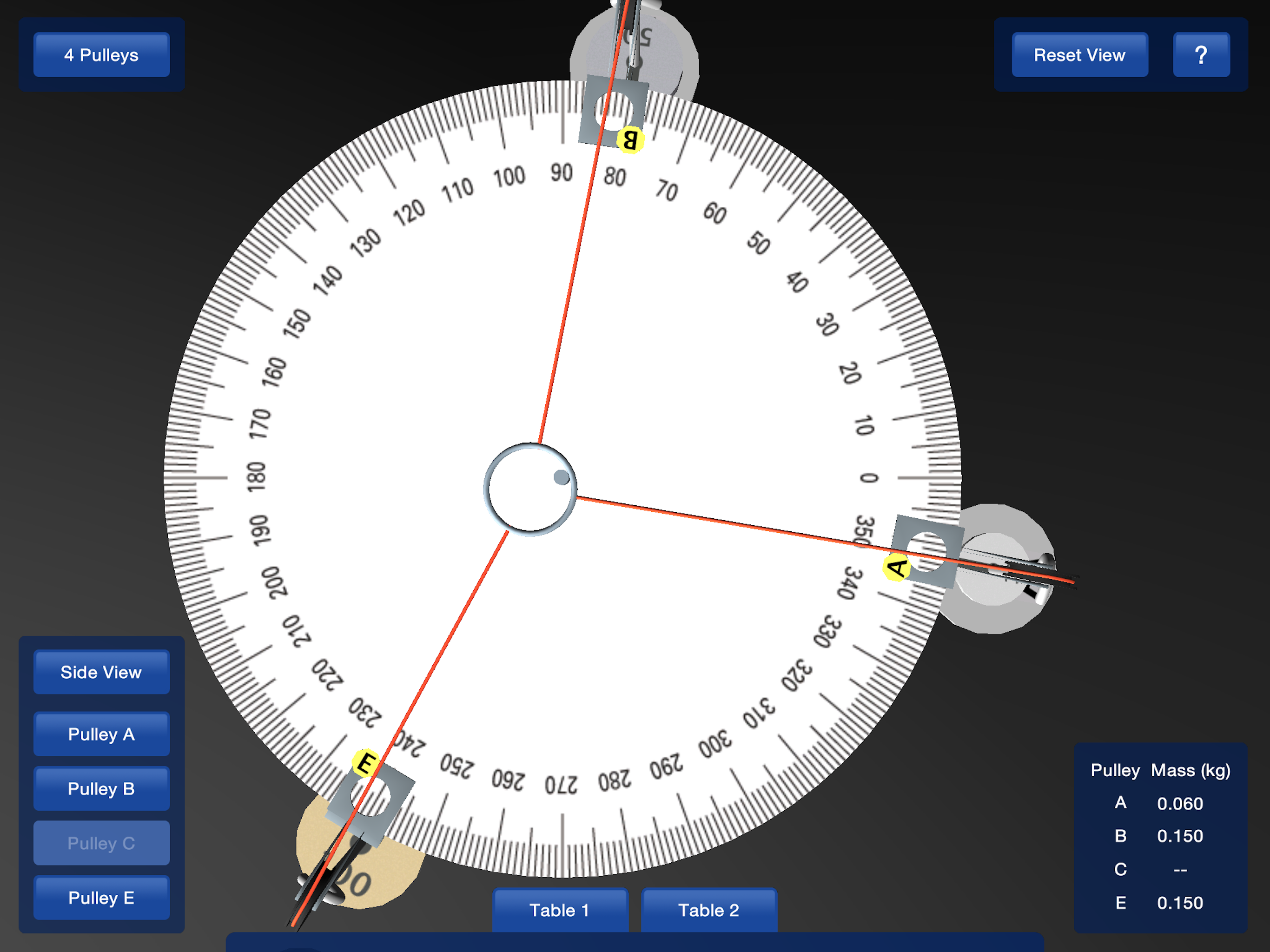Viewport: 1270px width, 952px height.
Task: Click the yellow B pulley marker
Action: pyautogui.click(x=630, y=139)
